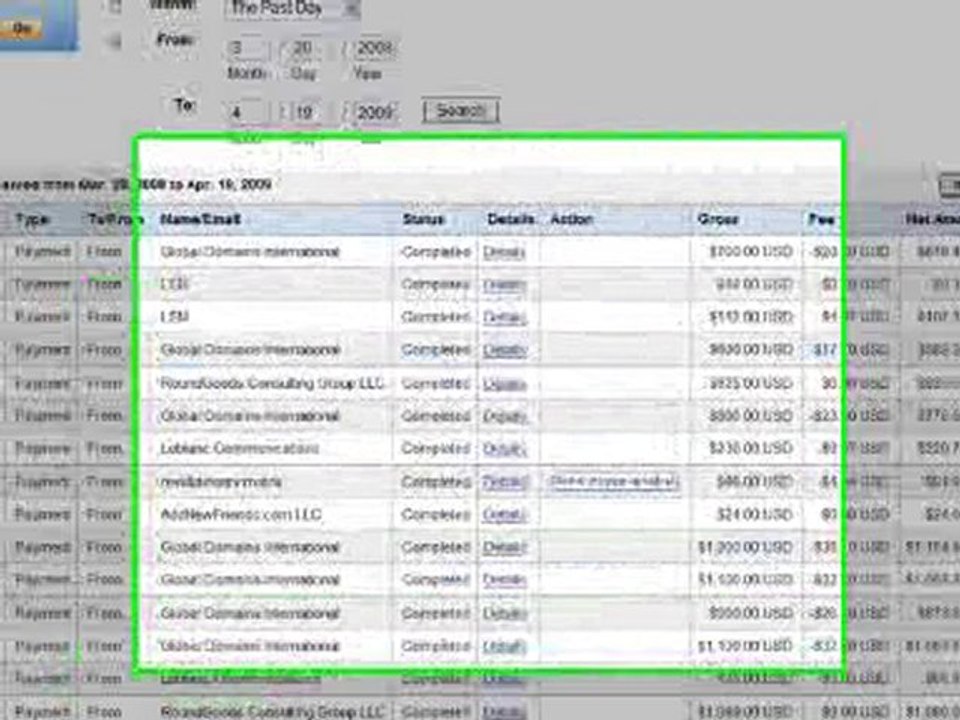Click Completed status in AddNewFriends.com row

(x=435, y=514)
